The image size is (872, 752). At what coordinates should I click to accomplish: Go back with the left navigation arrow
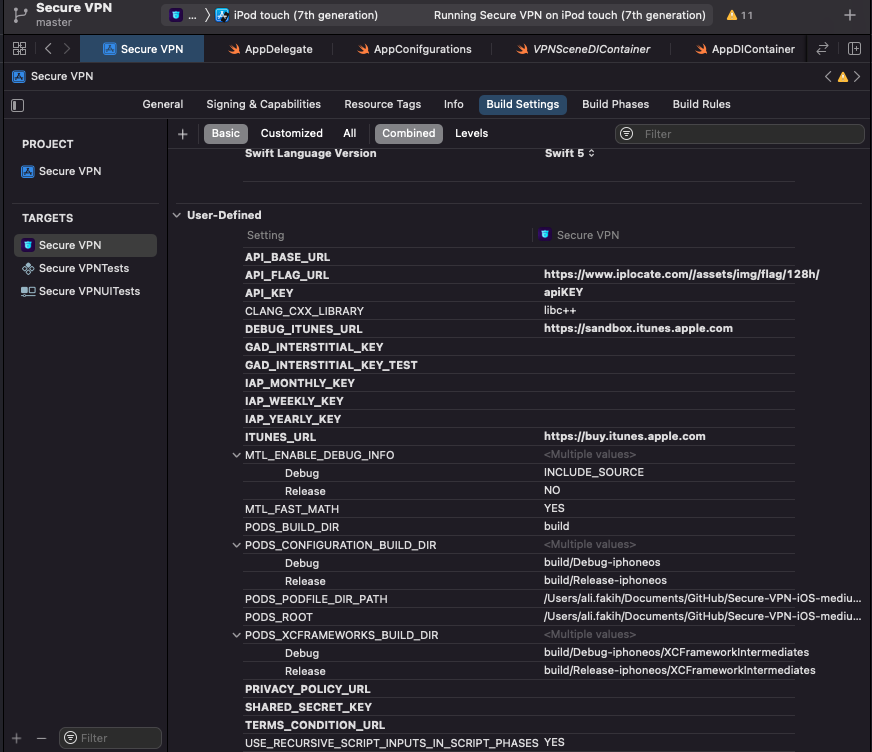[48, 49]
